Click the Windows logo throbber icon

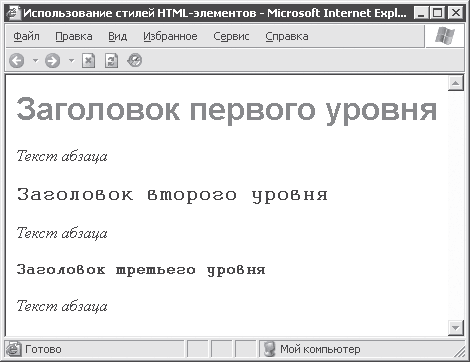pos(445,35)
